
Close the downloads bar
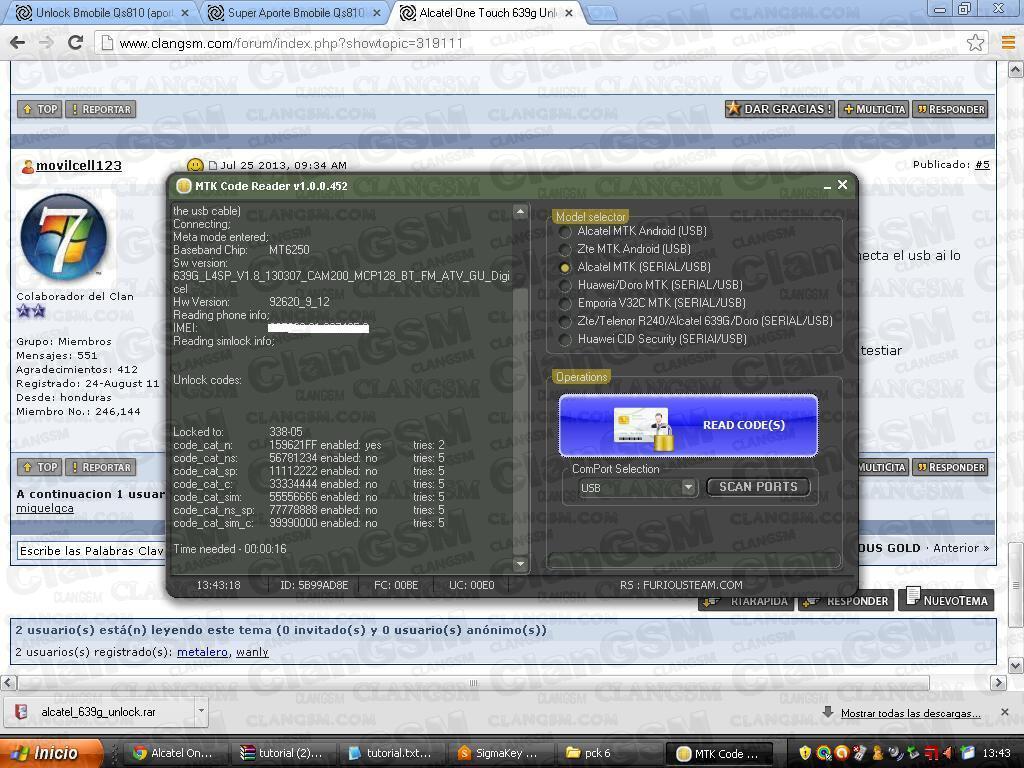coord(1004,712)
